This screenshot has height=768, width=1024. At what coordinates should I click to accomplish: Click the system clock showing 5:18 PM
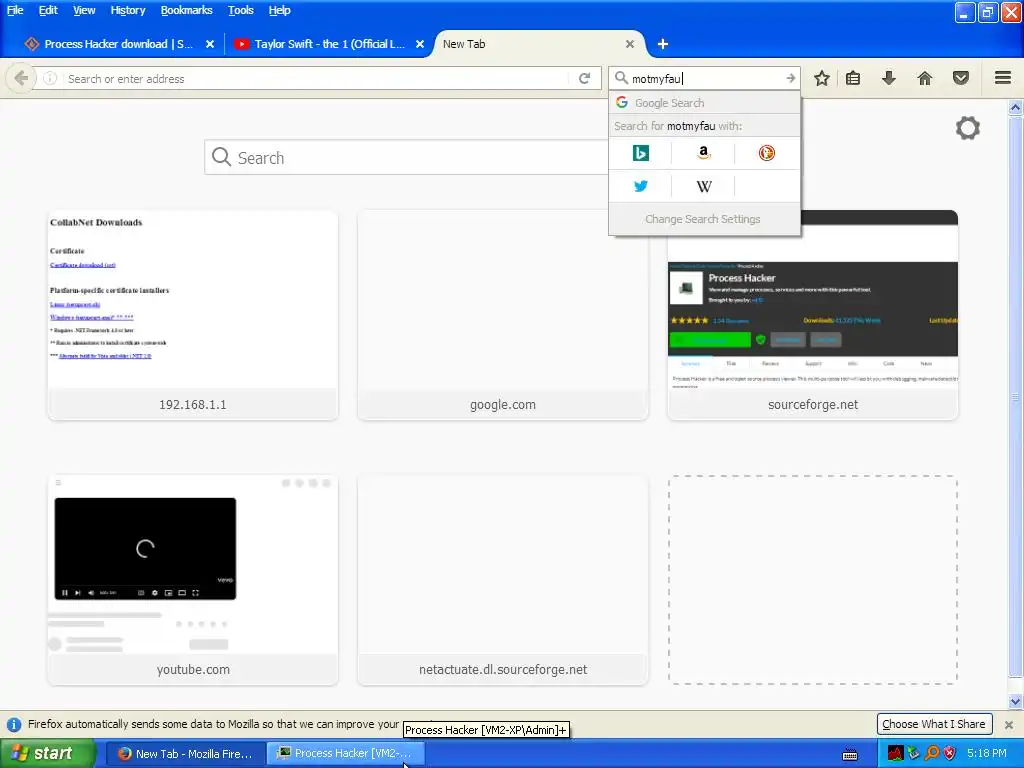[x=987, y=754]
